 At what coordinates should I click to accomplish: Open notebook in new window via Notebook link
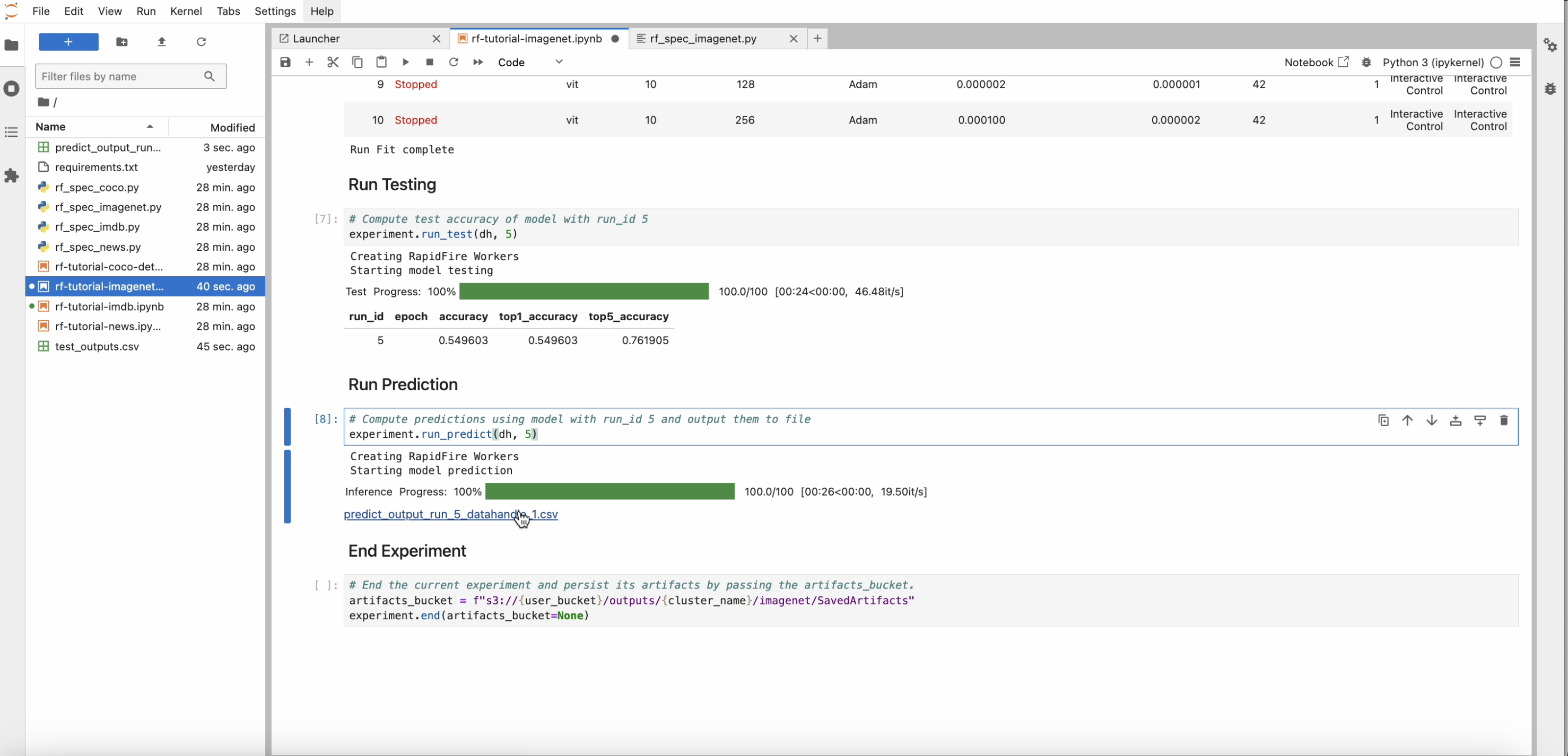pos(1317,62)
